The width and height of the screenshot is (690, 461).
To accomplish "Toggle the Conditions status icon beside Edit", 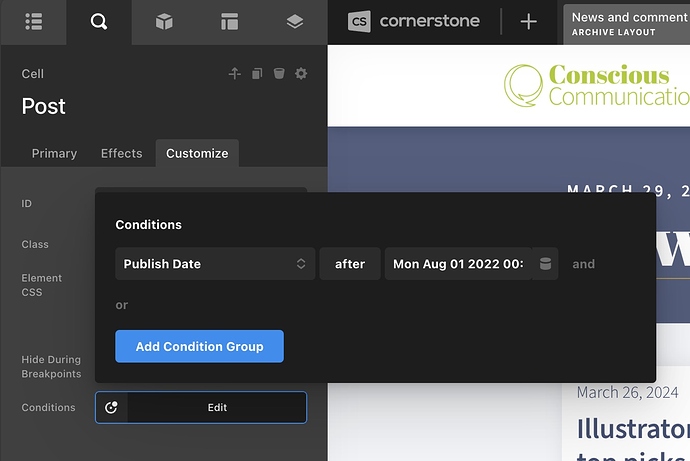I will click(x=112, y=407).
